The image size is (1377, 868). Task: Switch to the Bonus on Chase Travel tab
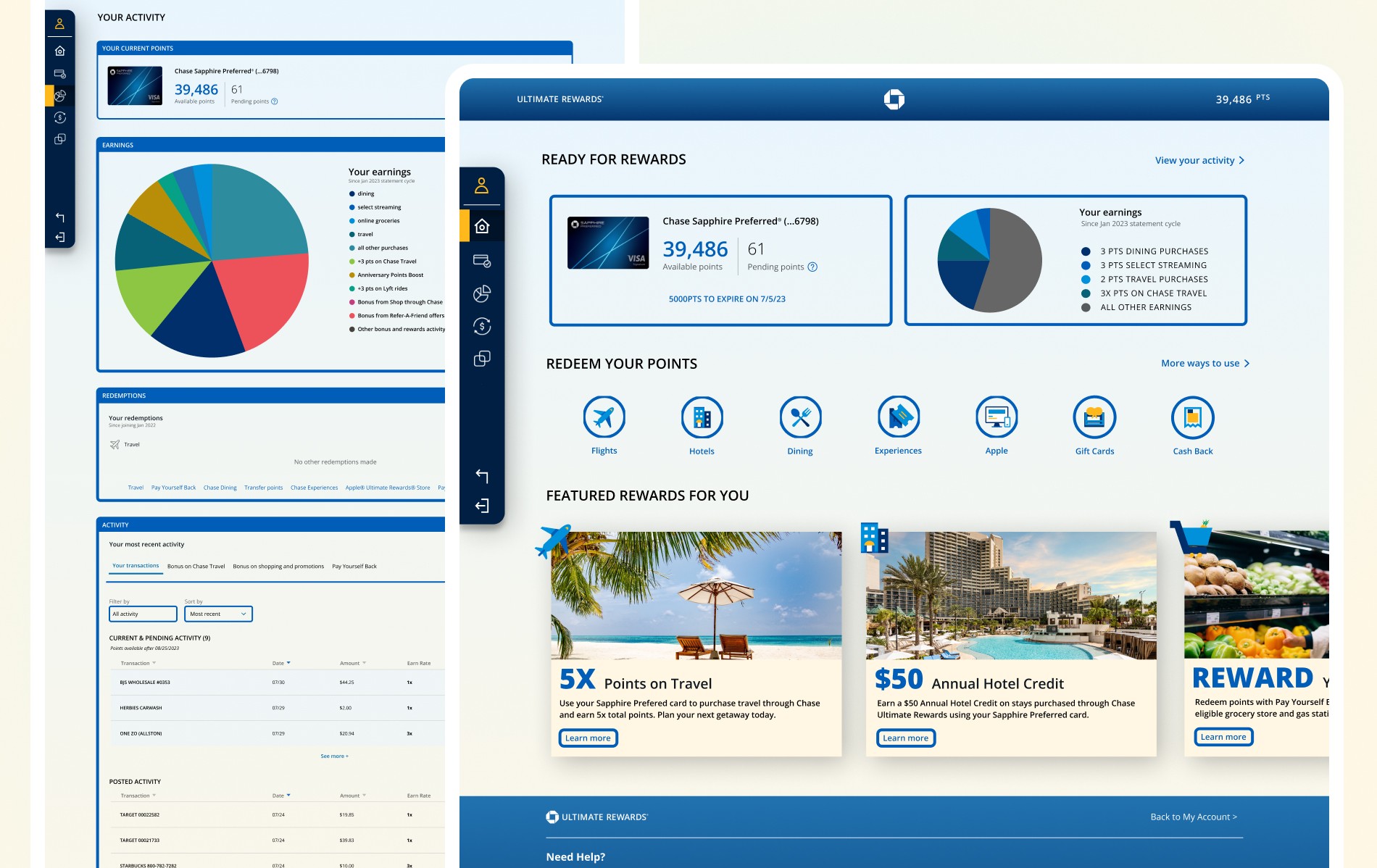click(196, 567)
